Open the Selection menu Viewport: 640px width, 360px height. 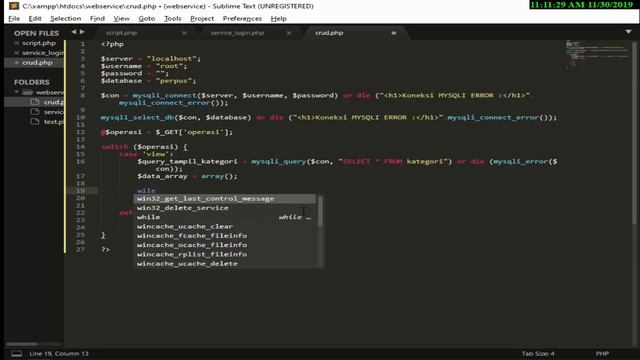coord(65,18)
